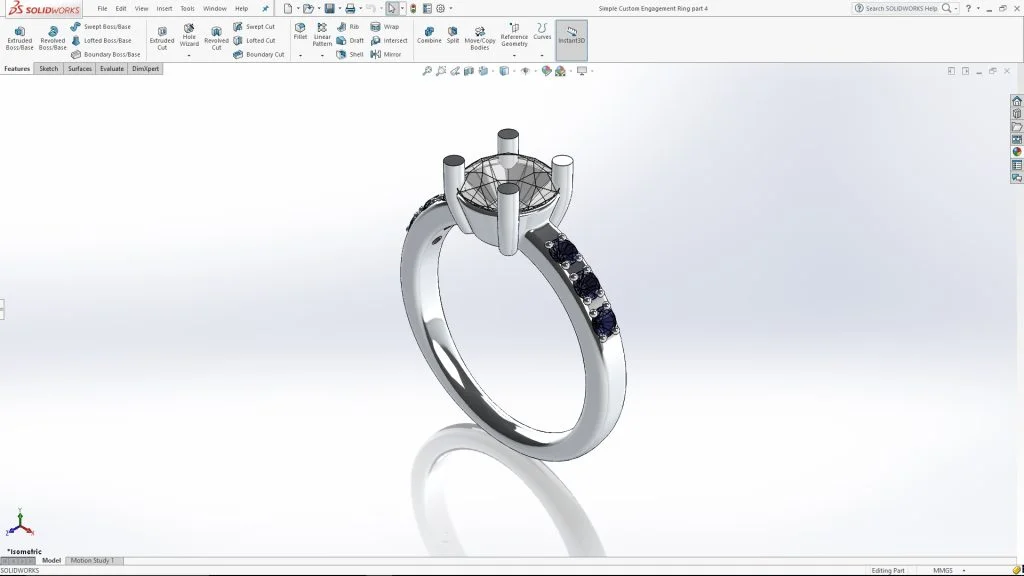The image size is (1024, 576).
Task: Switch to the Sketch tab
Action: coord(48,69)
